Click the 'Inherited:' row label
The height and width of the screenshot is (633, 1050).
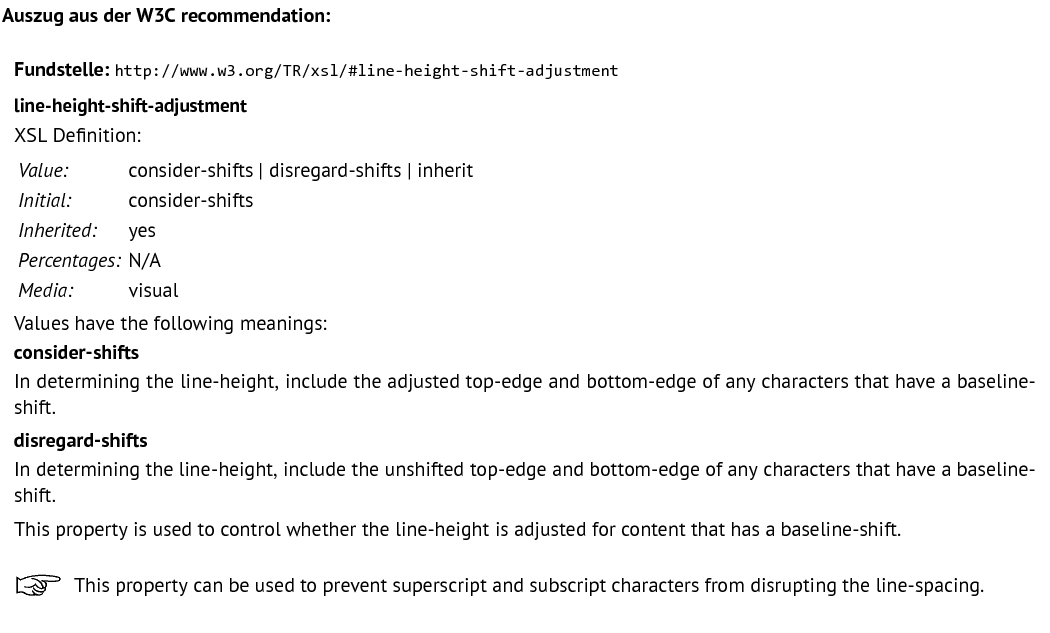click(58, 230)
